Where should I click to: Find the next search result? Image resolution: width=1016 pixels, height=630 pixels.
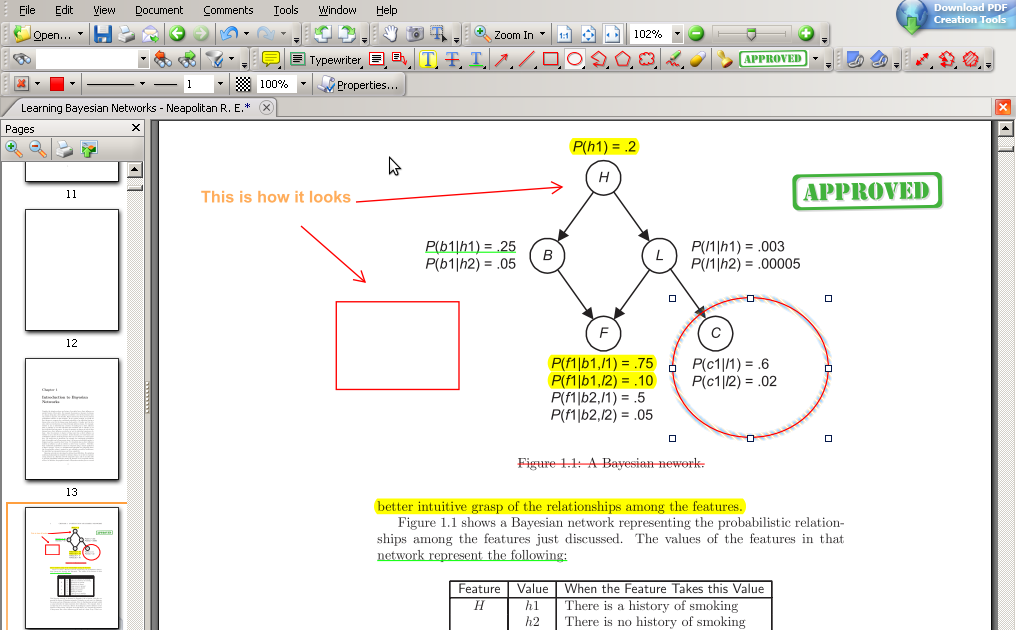point(187,60)
